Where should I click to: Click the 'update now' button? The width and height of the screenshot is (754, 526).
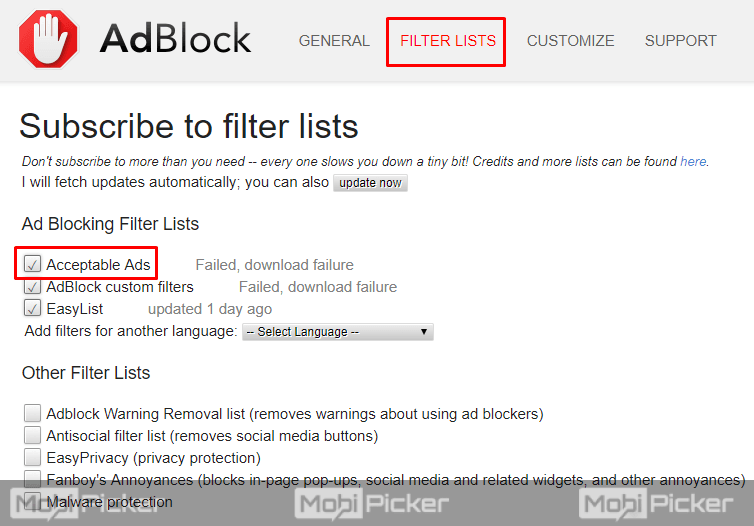pos(370,183)
